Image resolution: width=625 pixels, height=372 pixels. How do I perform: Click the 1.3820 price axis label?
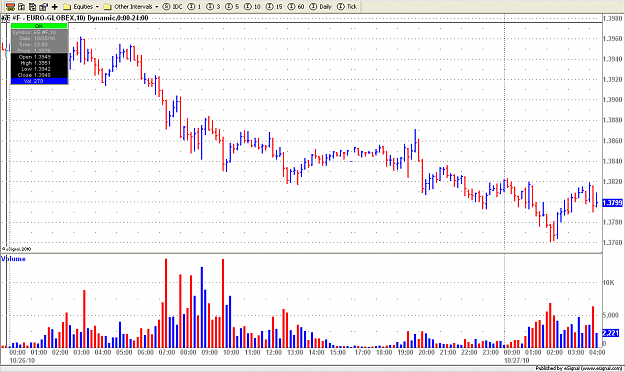coord(613,181)
